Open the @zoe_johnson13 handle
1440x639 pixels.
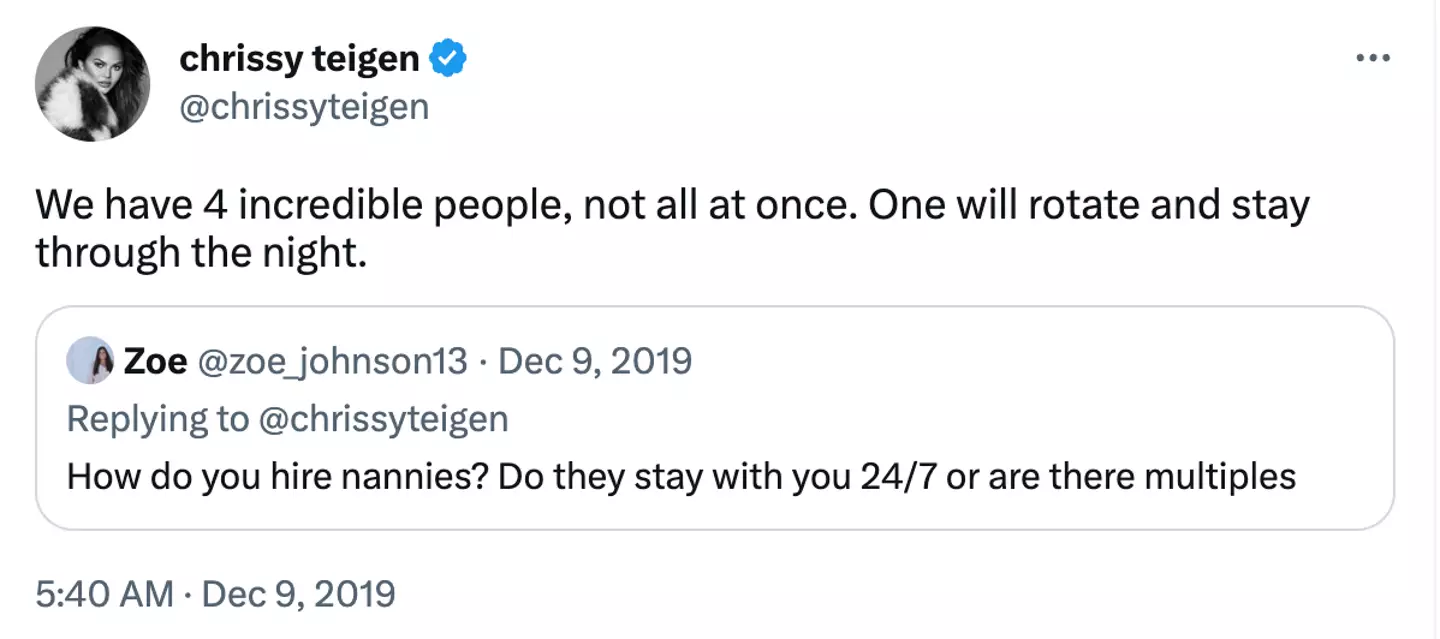[x=334, y=361]
